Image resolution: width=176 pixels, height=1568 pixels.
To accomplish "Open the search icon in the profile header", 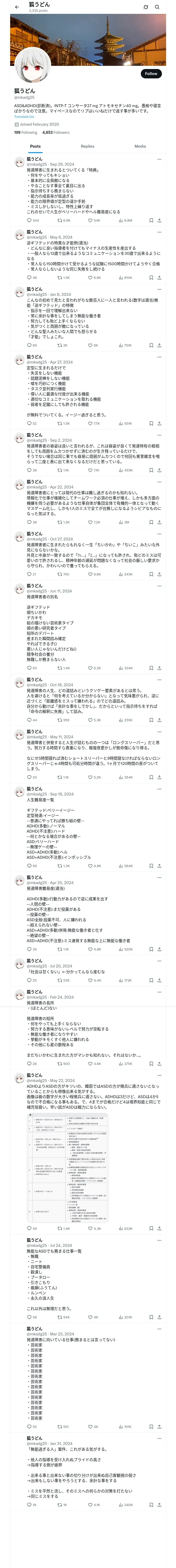I will [157, 7].
